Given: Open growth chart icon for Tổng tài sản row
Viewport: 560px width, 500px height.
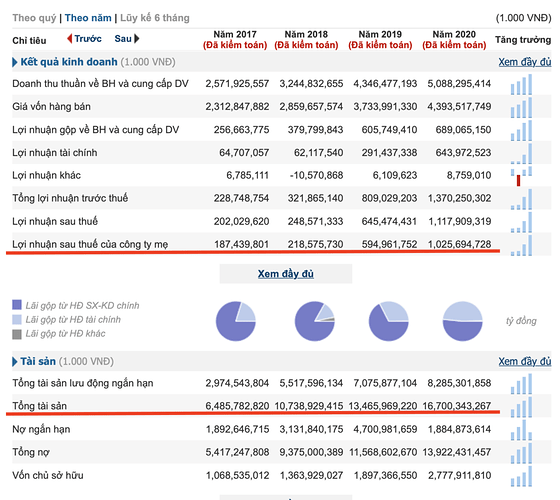Looking at the screenshot, I should pos(521,407).
